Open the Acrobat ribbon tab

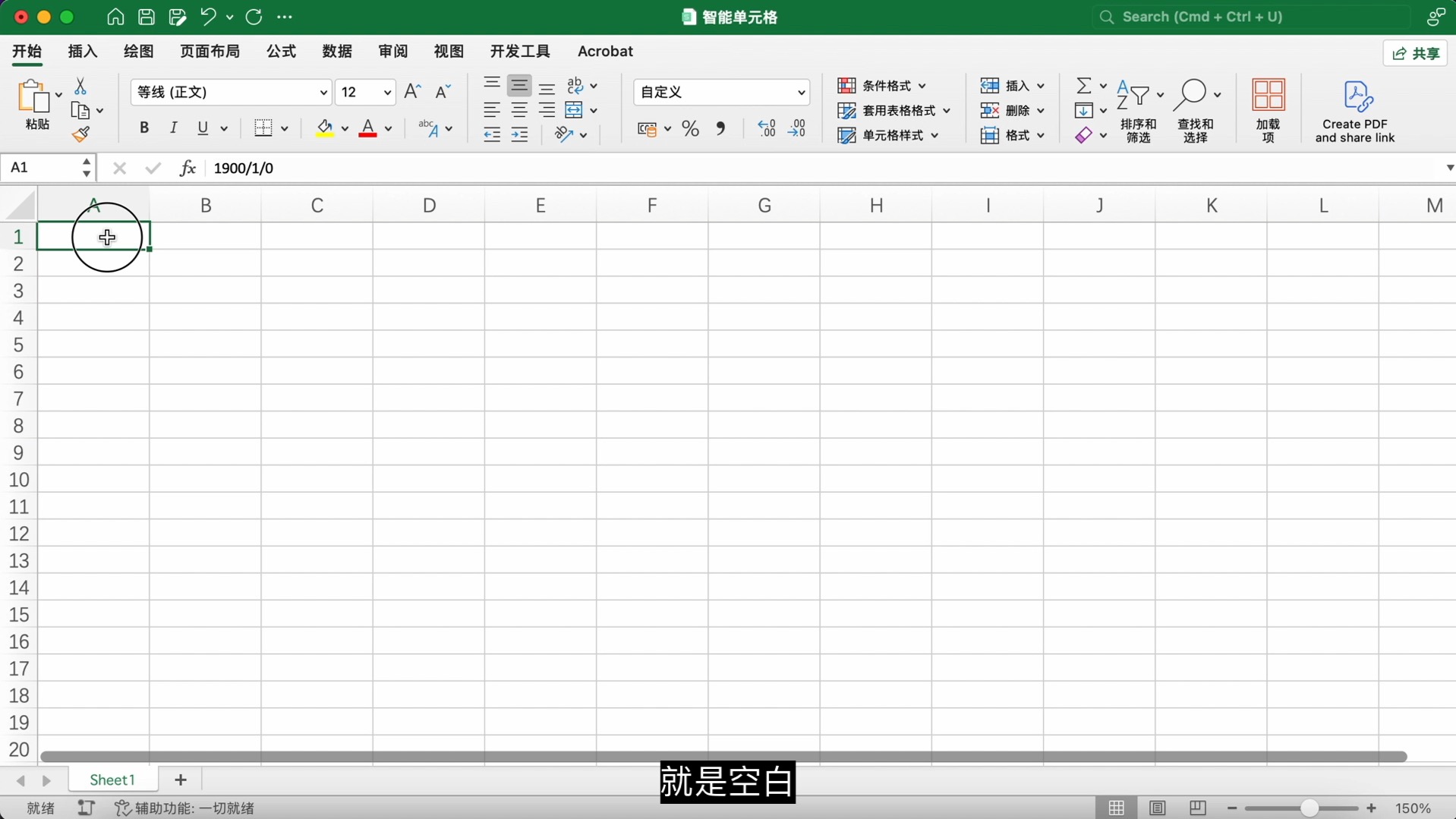[x=605, y=51]
